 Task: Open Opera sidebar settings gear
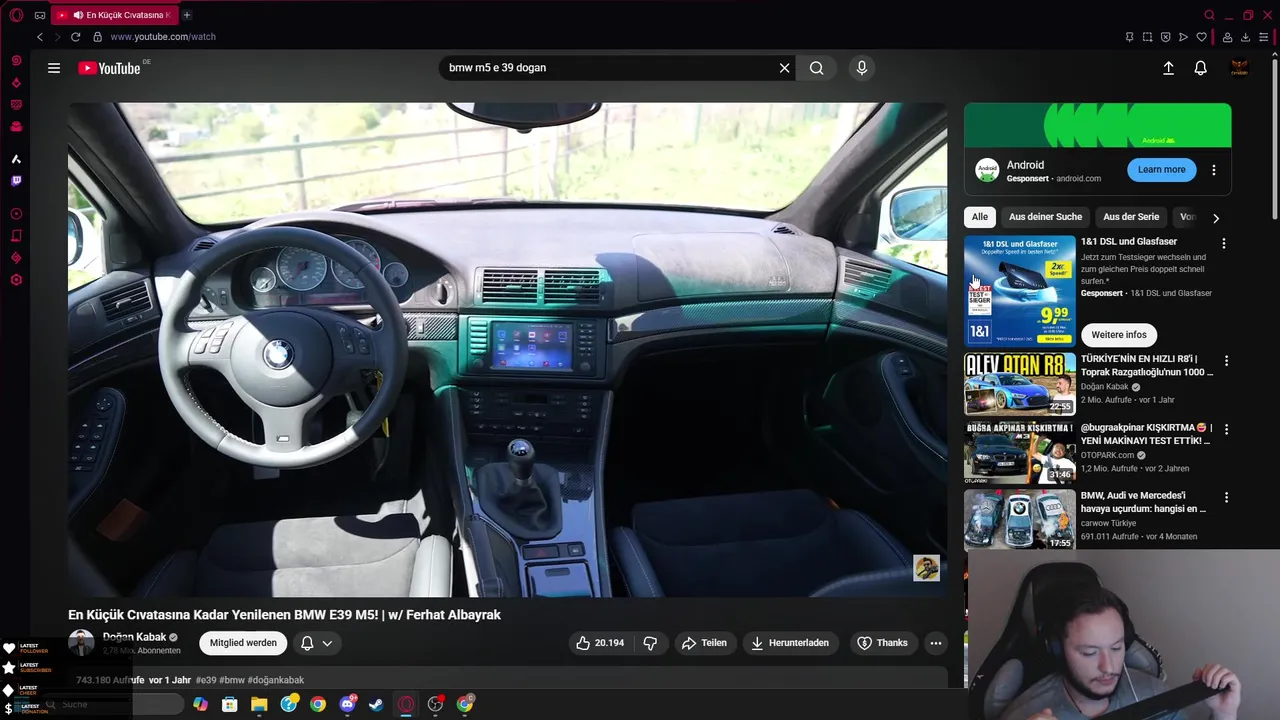pyautogui.click(x=16, y=280)
